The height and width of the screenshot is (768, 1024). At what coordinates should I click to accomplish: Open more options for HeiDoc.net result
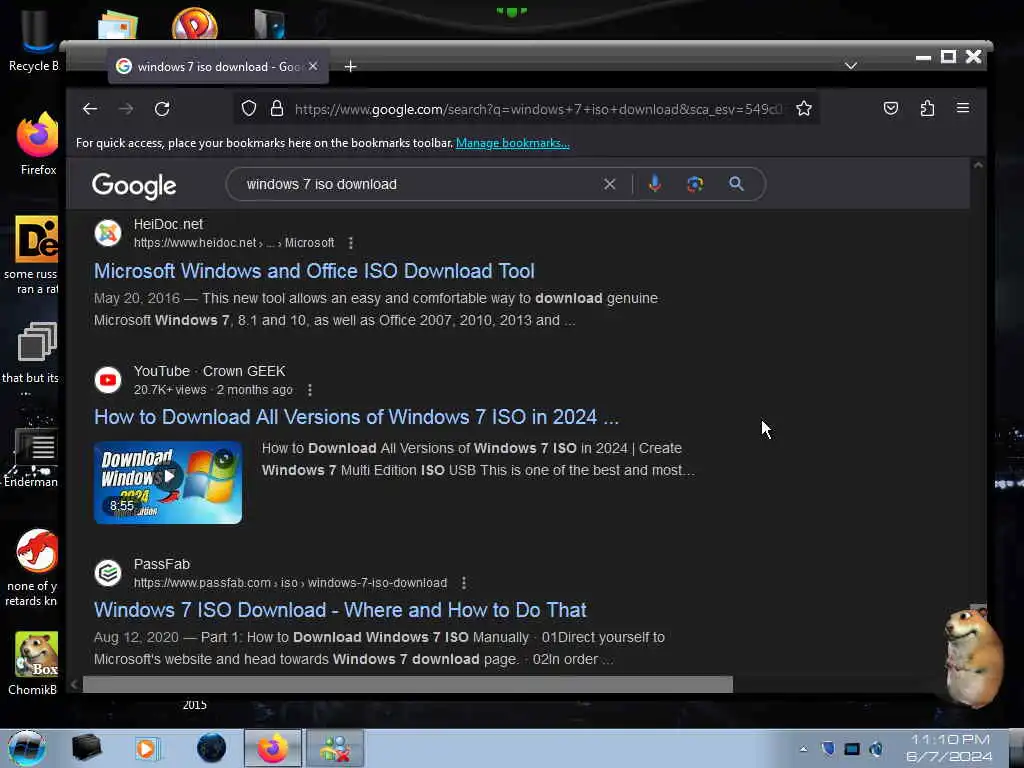point(351,243)
